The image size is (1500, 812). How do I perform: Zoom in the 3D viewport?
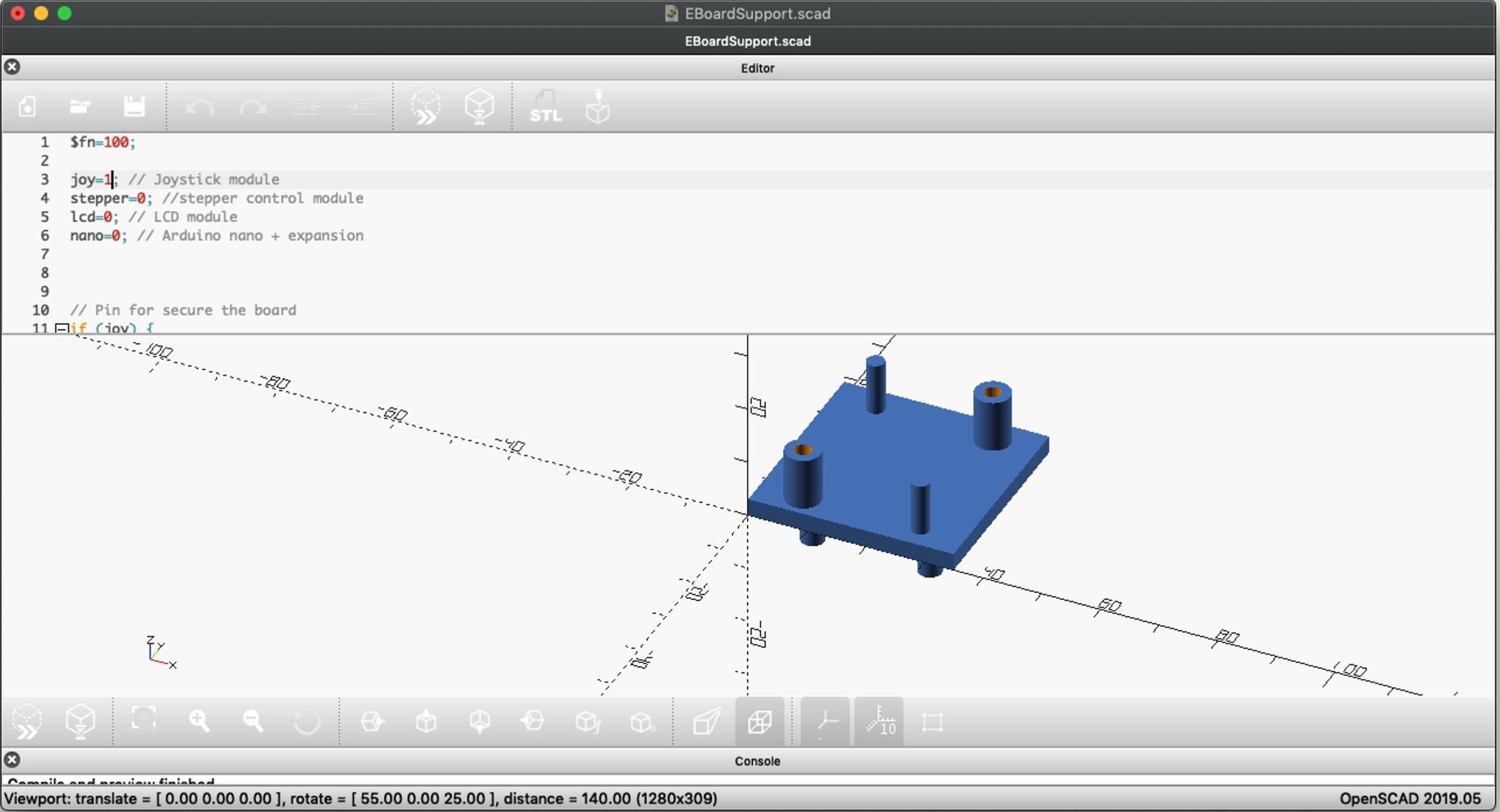pyautogui.click(x=199, y=721)
